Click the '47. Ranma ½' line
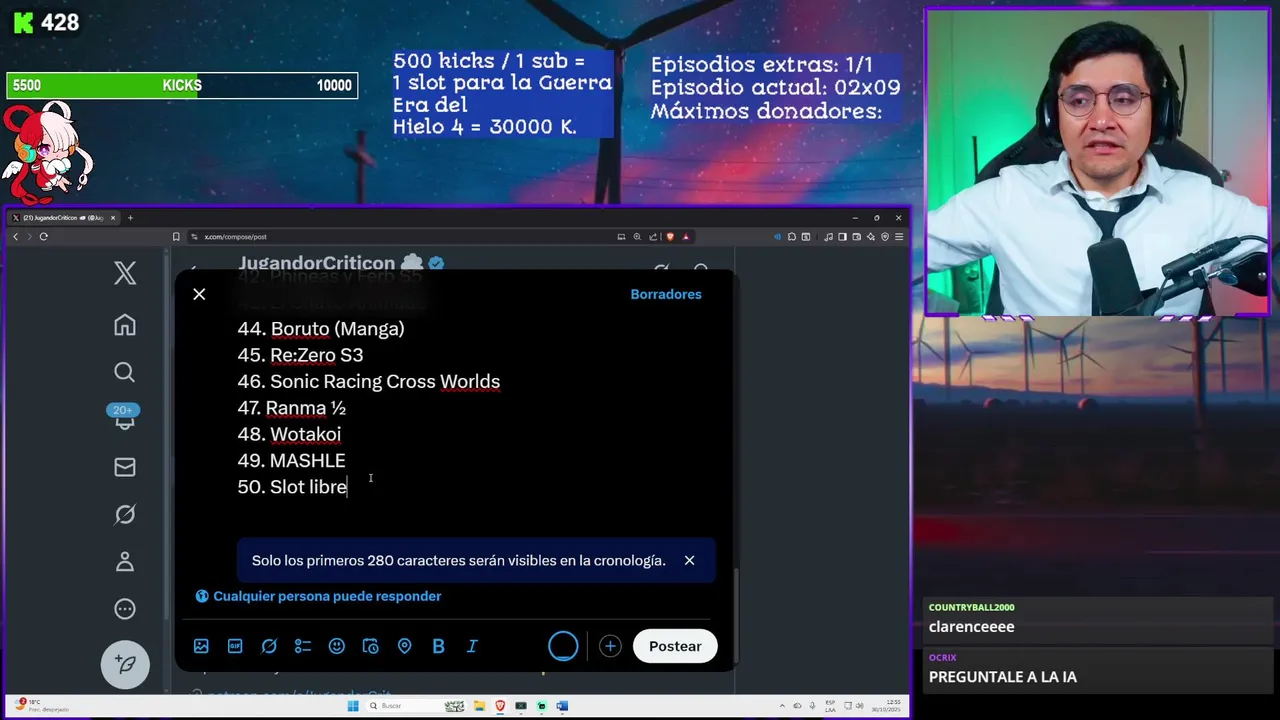The width and height of the screenshot is (1280, 720). coord(292,408)
